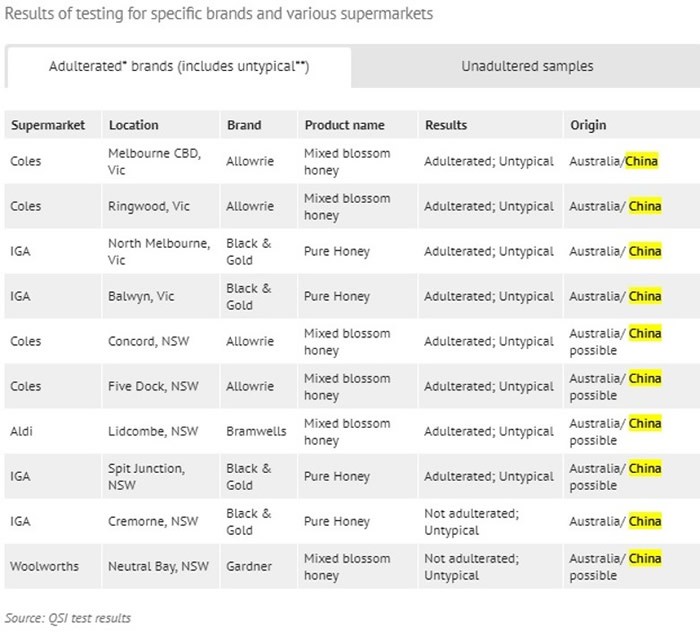Select the Five Dock, NSW cell
This screenshot has height=636, width=700.
coord(153,386)
